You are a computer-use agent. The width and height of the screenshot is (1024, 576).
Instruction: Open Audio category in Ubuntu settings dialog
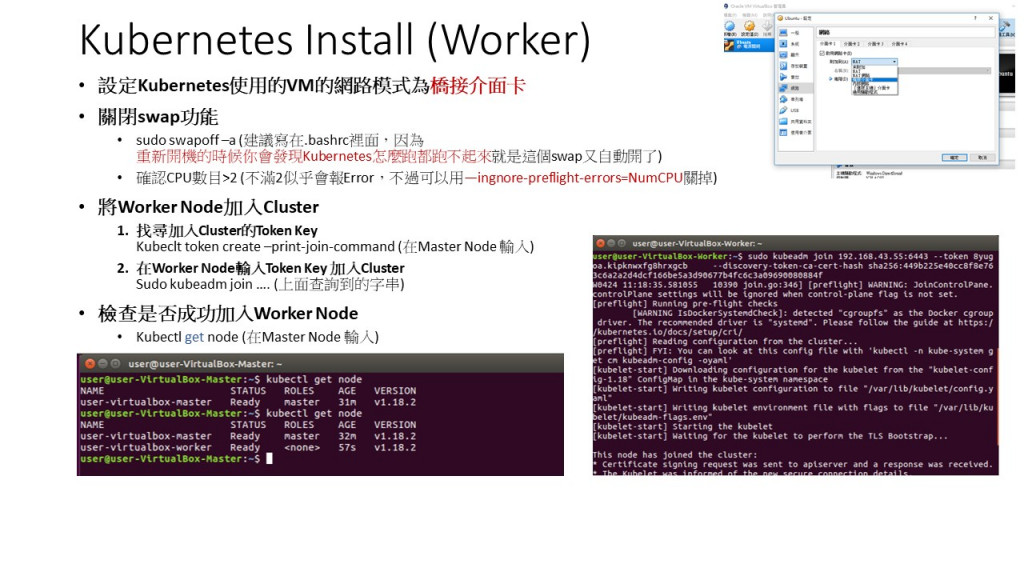click(795, 77)
